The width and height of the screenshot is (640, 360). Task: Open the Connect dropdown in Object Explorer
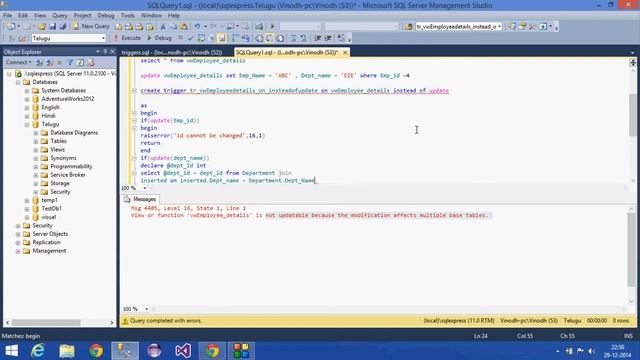[18, 62]
